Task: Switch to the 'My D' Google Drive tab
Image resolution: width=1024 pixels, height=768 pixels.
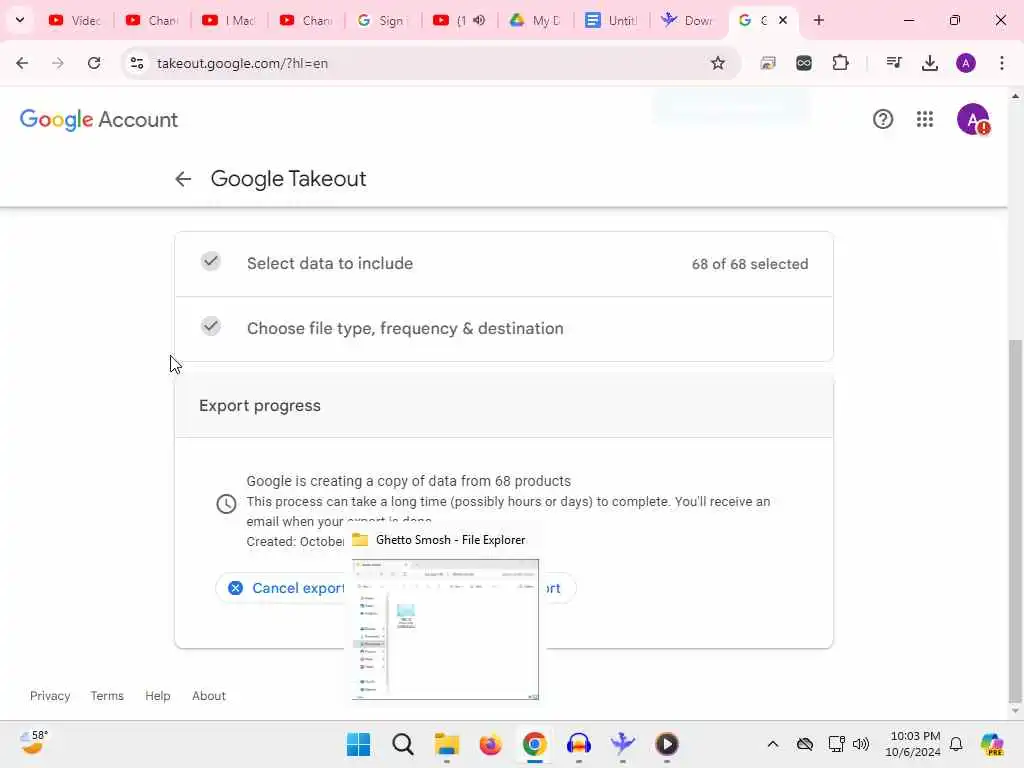Action: pyautogui.click(x=537, y=21)
